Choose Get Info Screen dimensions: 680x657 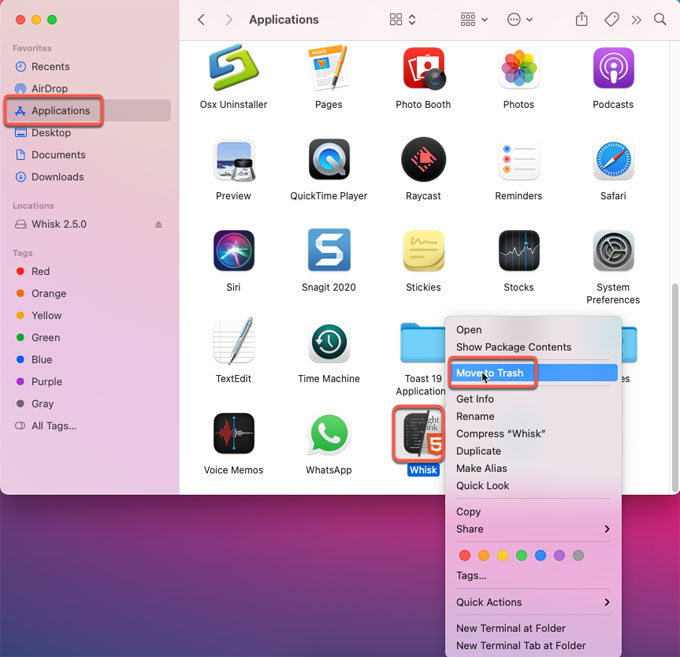pyautogui.click(x=533, y=399)
